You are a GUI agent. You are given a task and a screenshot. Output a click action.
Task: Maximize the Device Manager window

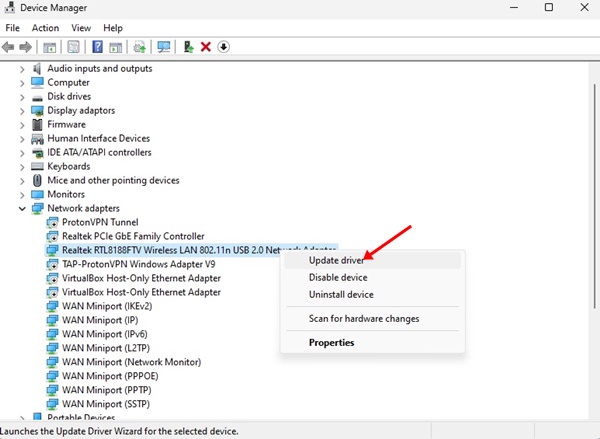pyautogui.click(x=549, y=7)
